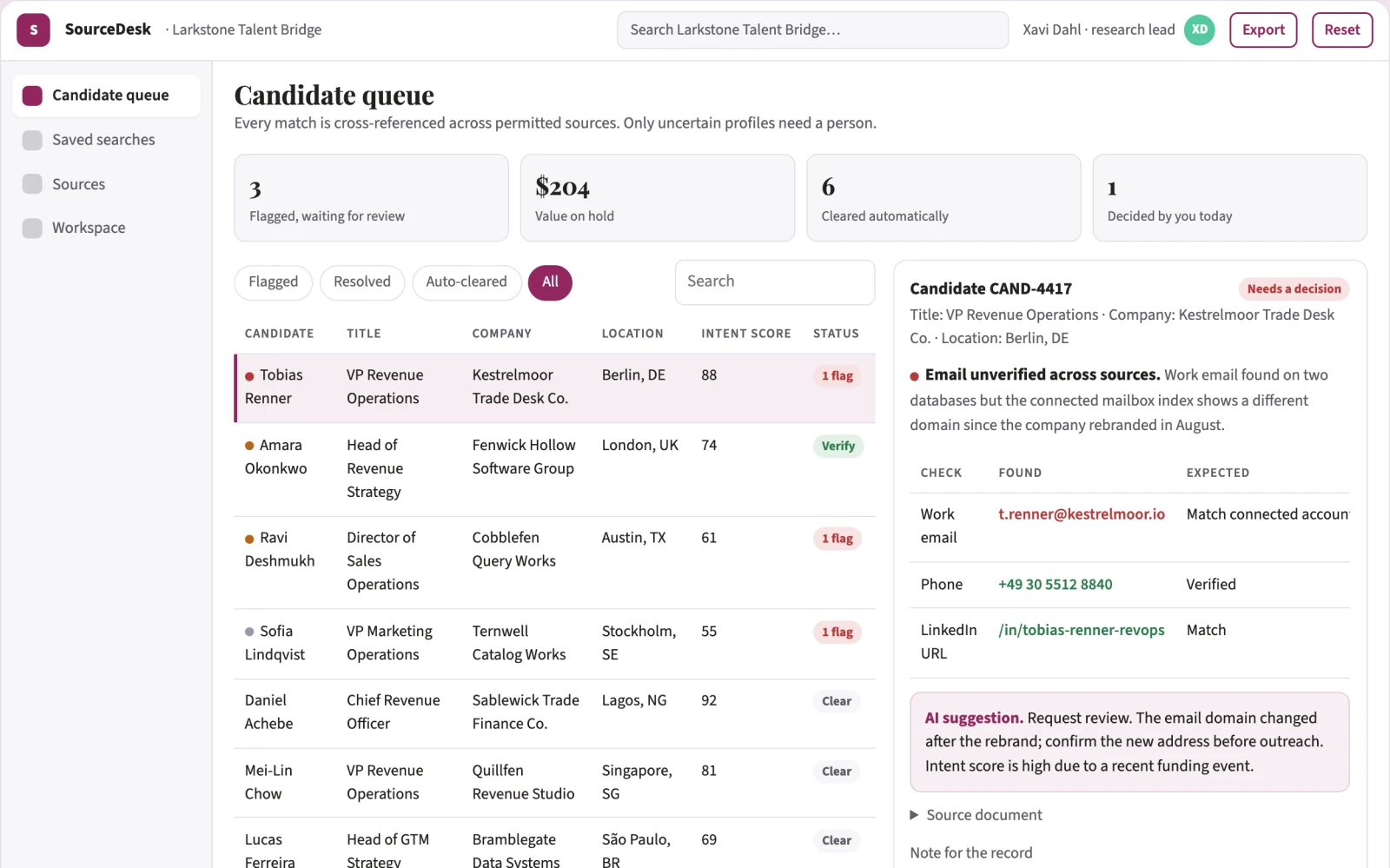Open Sources in the sidebar

coord(106,184)
